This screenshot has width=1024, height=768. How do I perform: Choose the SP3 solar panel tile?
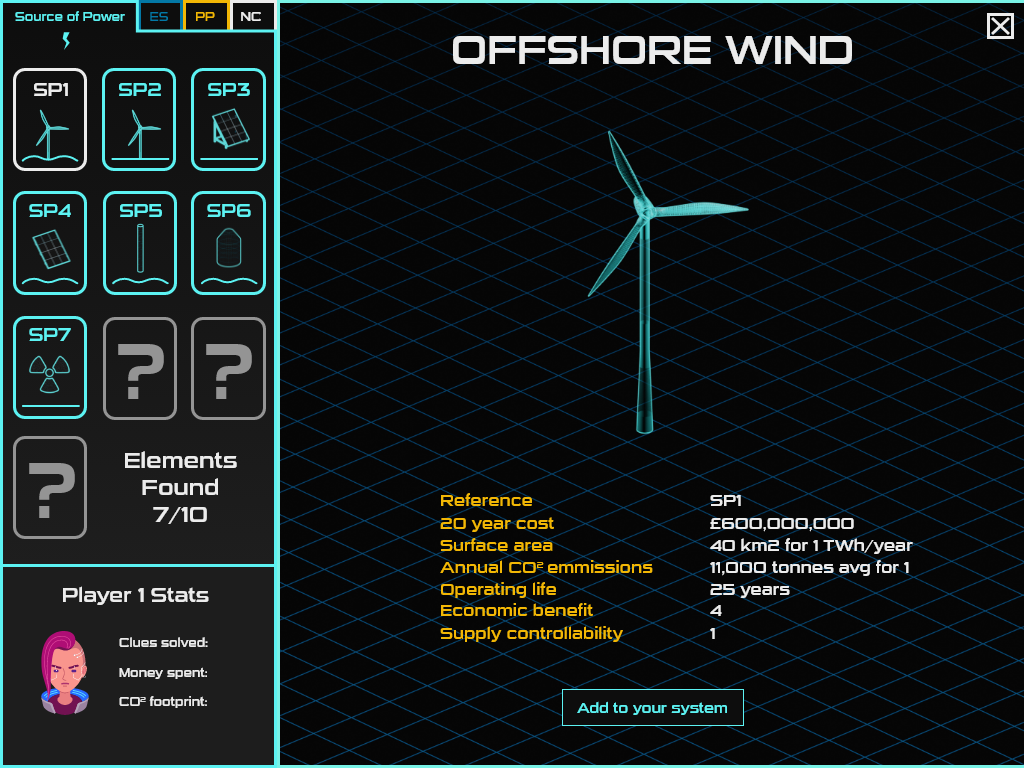228,120
